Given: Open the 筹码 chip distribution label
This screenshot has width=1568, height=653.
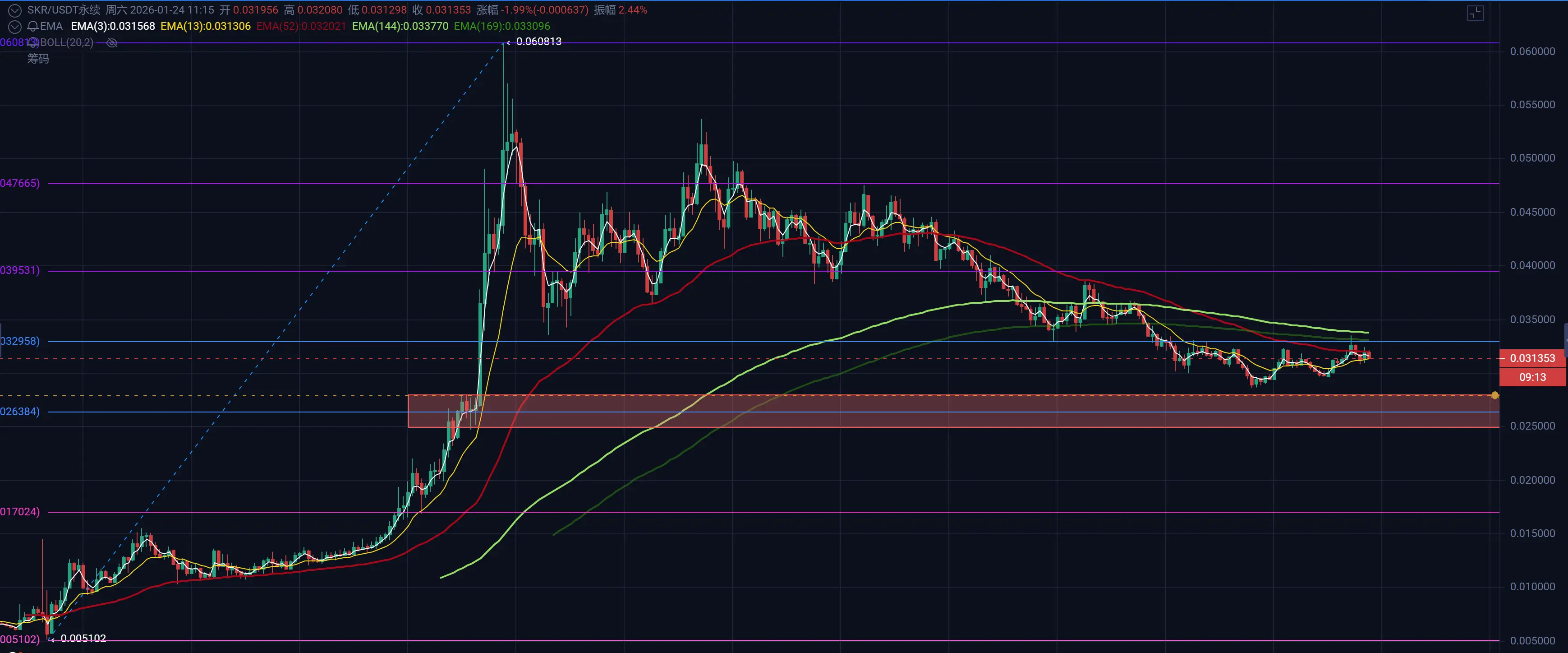Looking at the screenshot, I should click(x=38, y=59).
